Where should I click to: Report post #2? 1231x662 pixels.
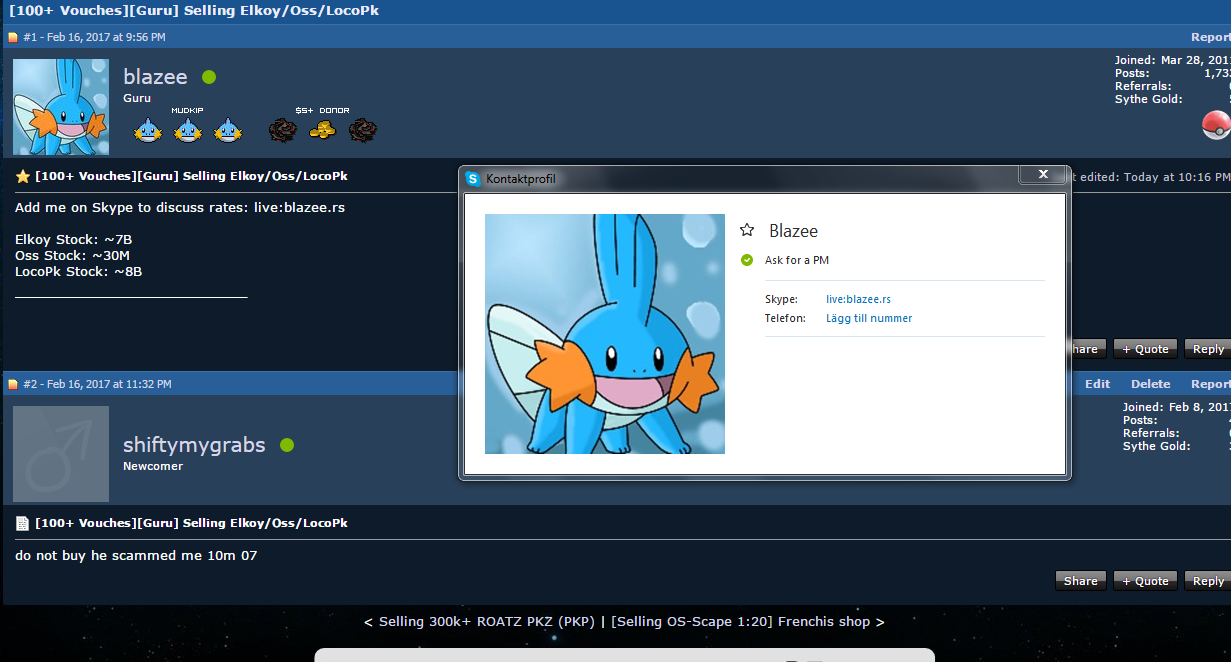[1211, 384]
